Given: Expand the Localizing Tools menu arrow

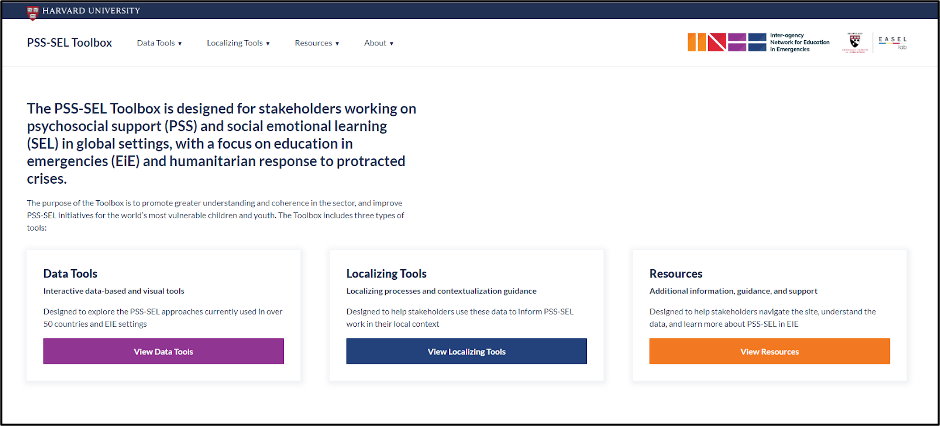Looking at the screenshot, I should tap(268, 44).
